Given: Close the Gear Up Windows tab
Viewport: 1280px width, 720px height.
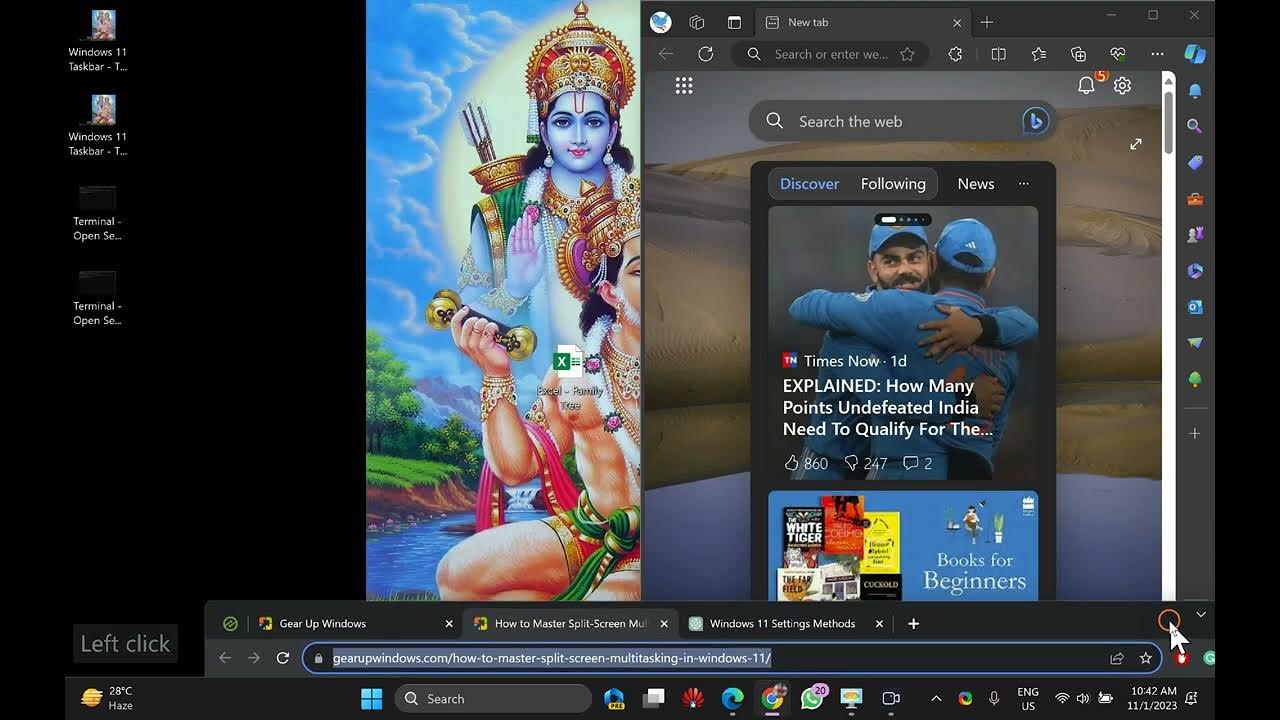Looking at the screenshot, I should coord(449,623).
